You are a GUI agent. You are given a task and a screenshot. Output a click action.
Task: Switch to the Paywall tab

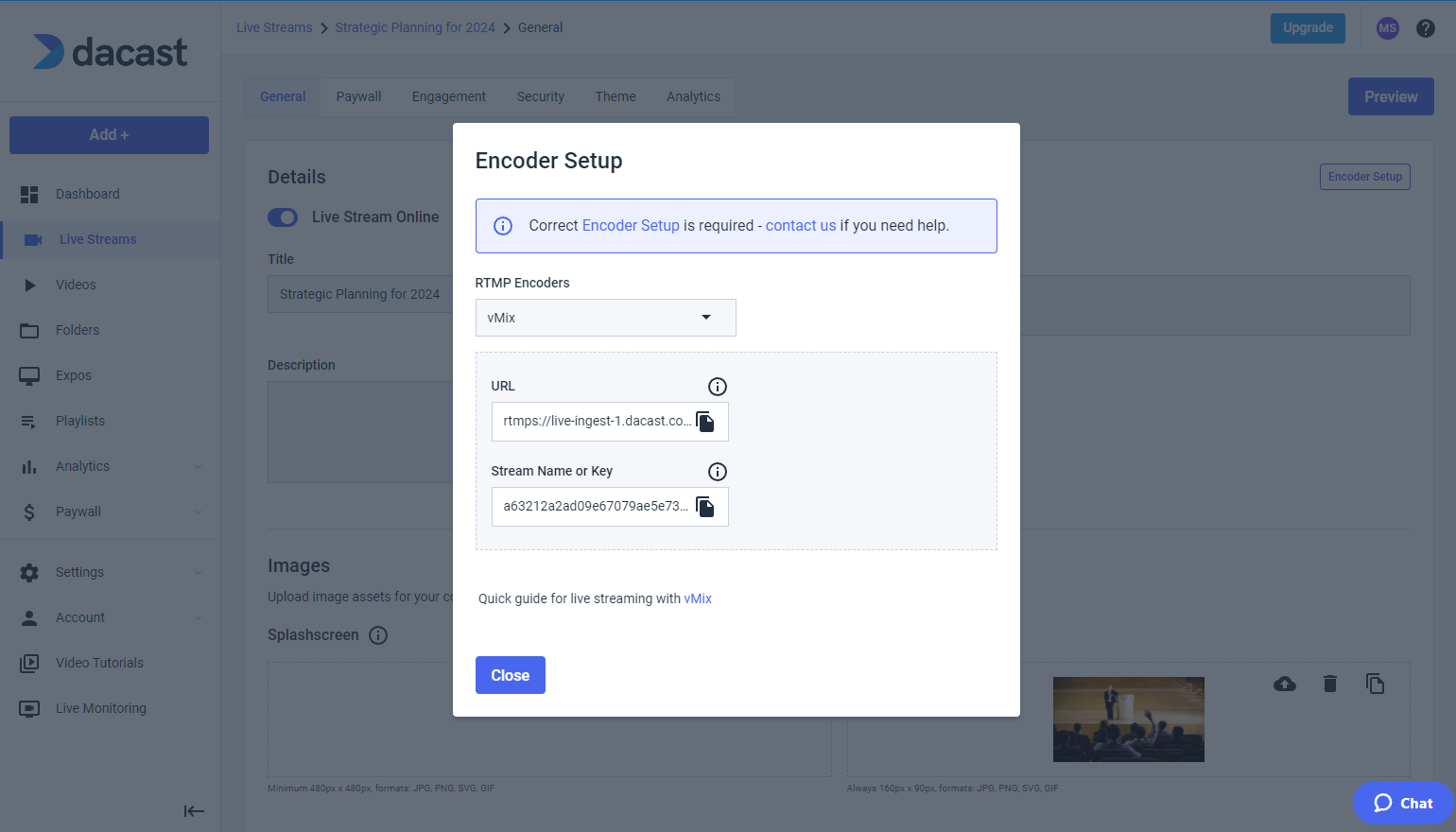358,96
